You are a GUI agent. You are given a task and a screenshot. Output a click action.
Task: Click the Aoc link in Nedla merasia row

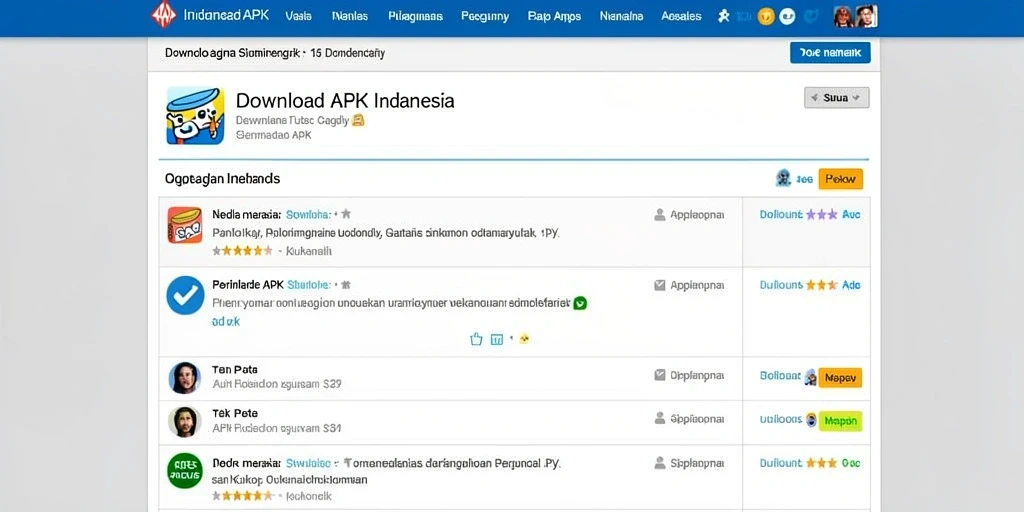coord(851,214)
